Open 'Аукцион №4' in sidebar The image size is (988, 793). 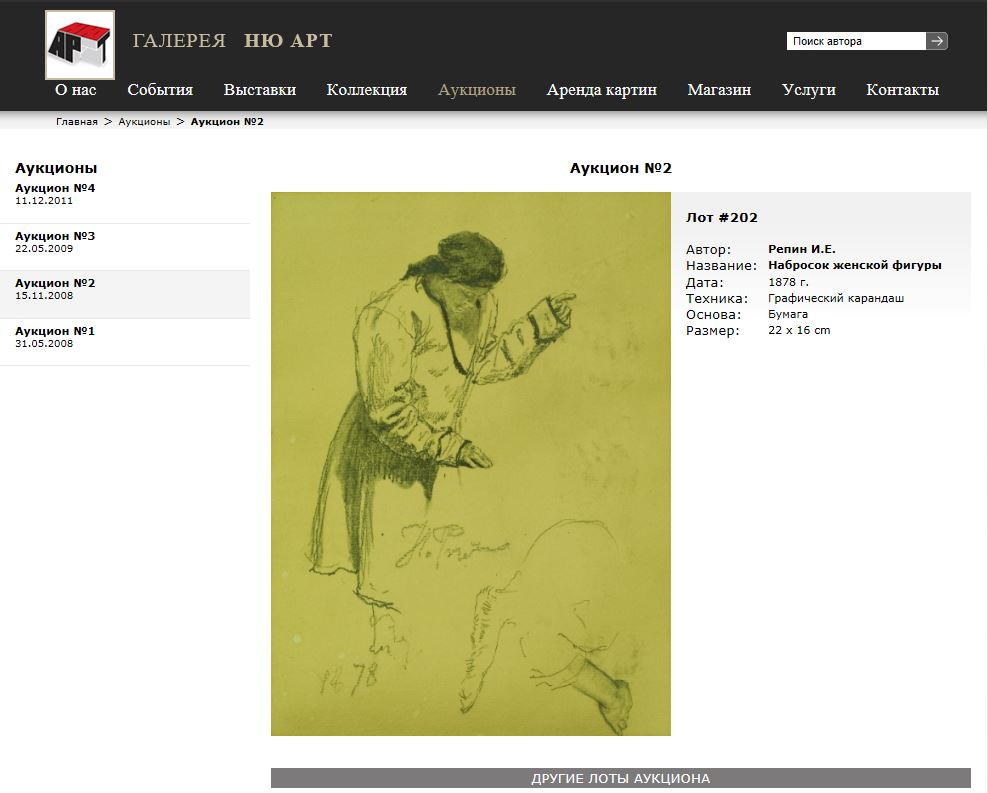pyautogui.click(x=55, y=188)
